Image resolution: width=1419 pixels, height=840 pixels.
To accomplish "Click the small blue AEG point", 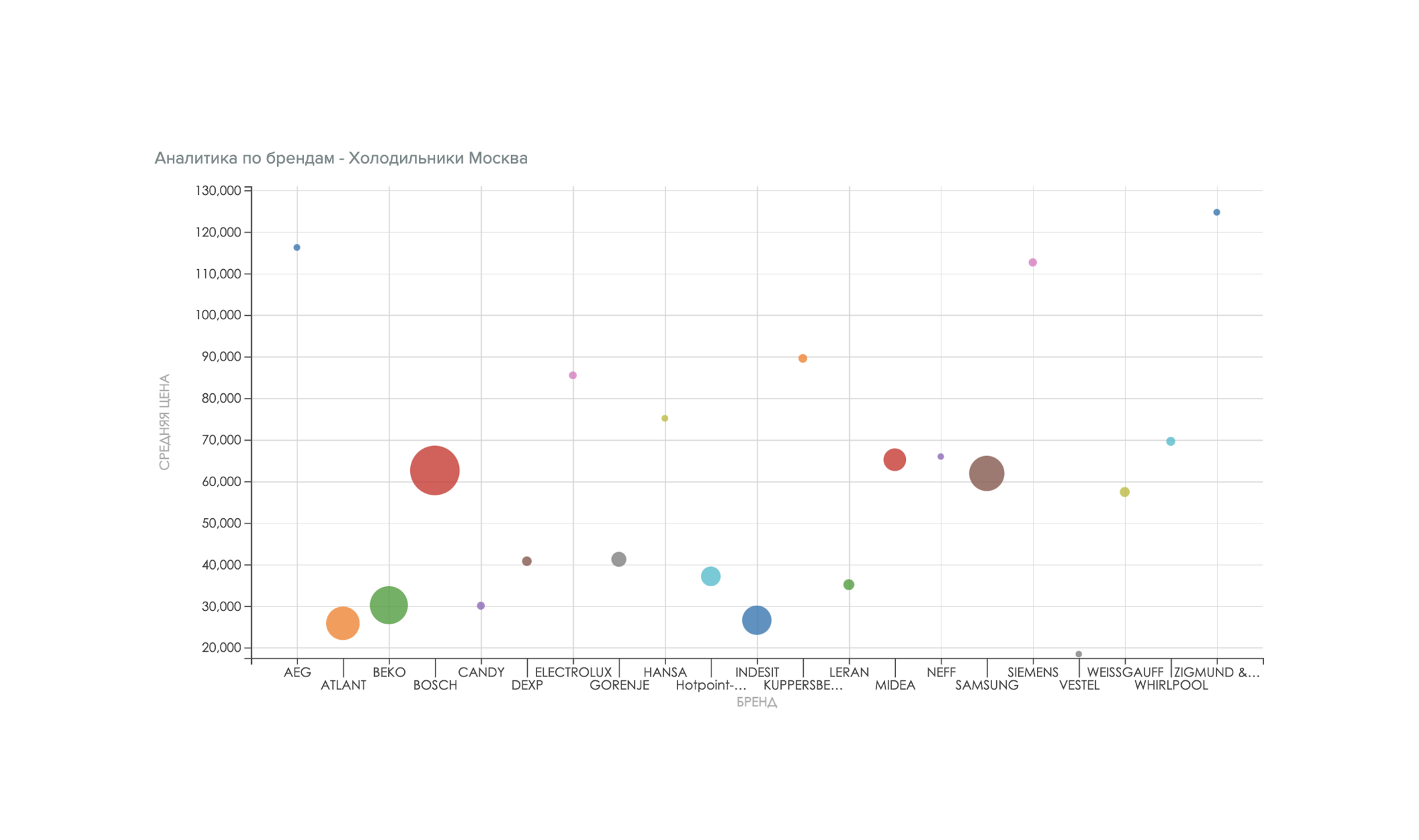I will [x=297, y=248].
